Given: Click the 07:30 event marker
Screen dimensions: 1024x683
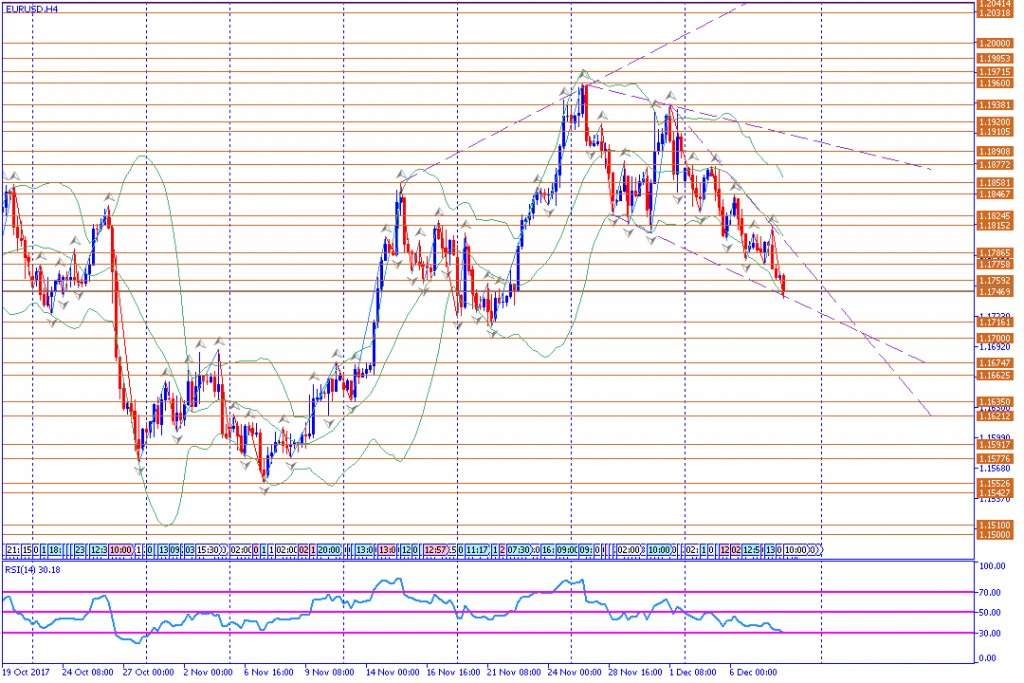Looking at the screenshot, I should (x=518, y=550).
